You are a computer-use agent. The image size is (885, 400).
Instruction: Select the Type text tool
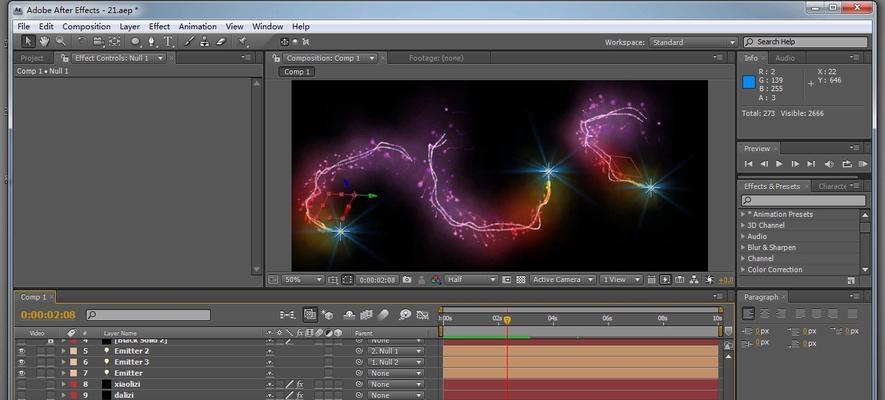(168, 41)
